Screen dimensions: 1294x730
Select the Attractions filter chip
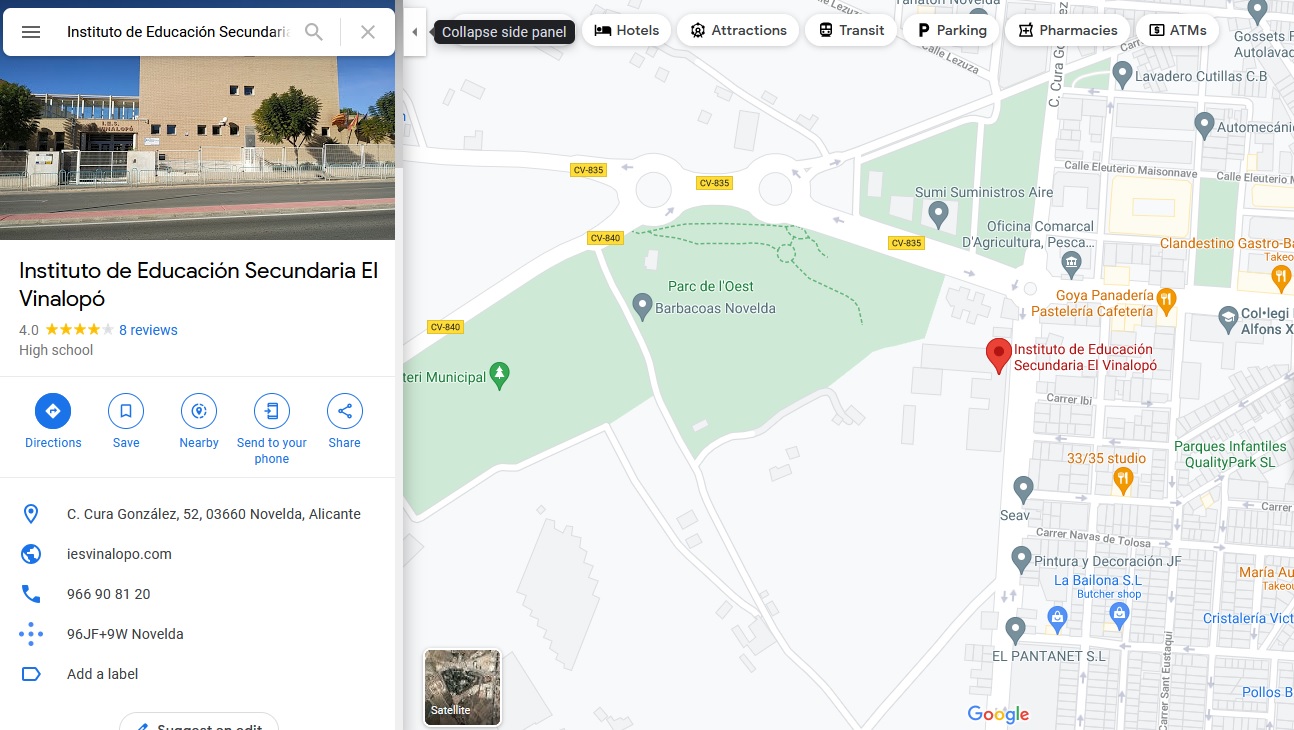738,30
